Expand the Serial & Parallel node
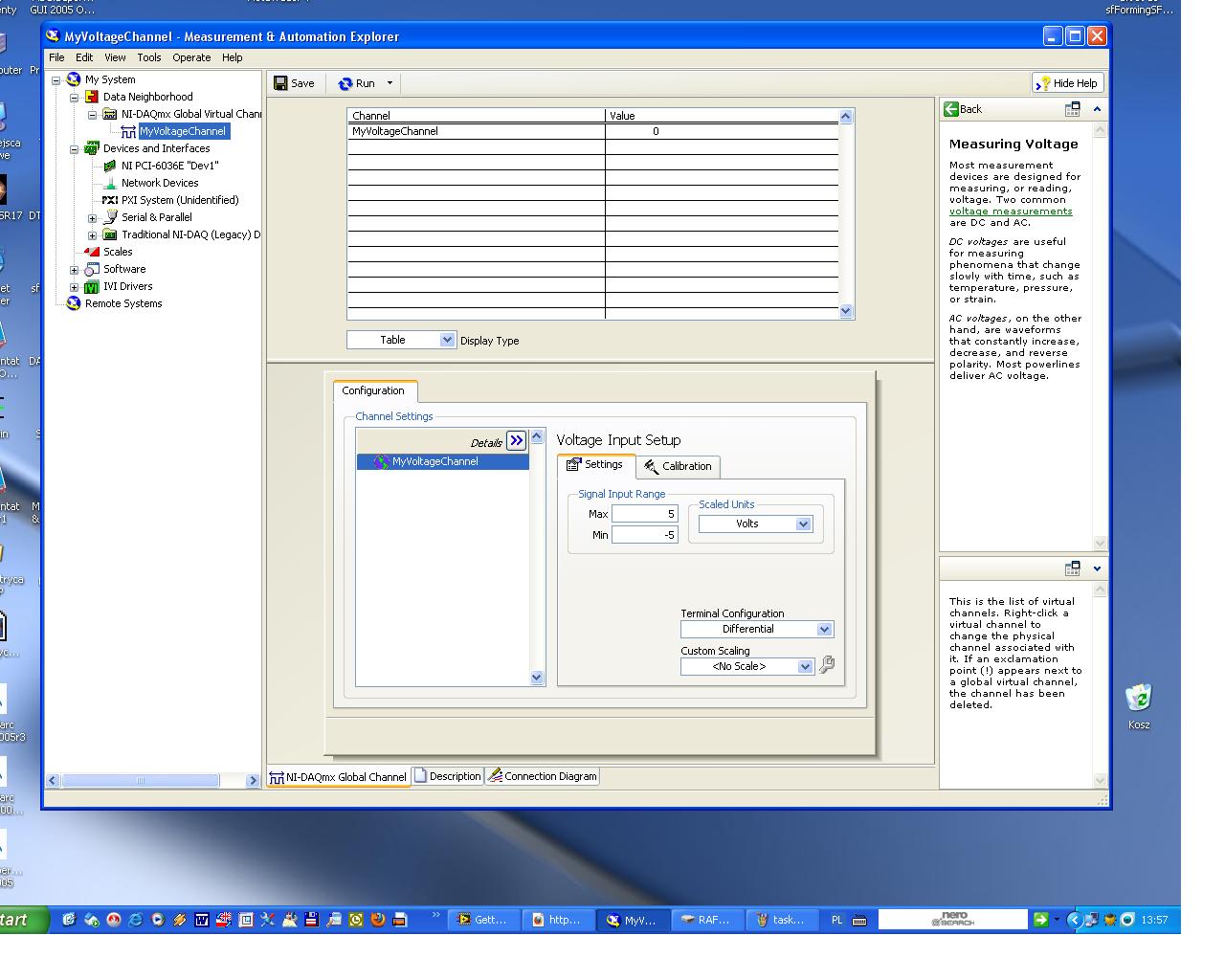This screenshot has height=980, width=1225. pyautogui.click(x=93, y=218)
